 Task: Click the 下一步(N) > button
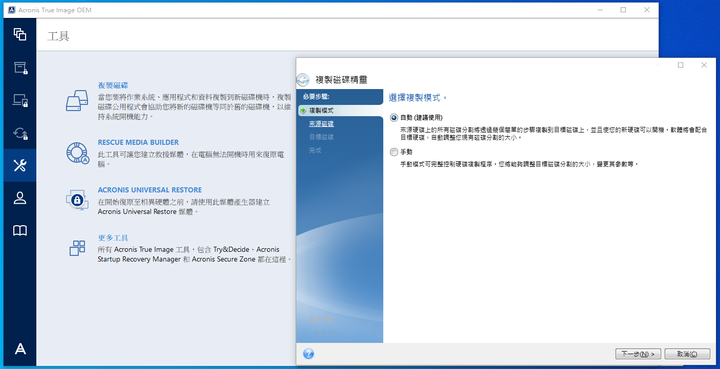coord(638,354)
